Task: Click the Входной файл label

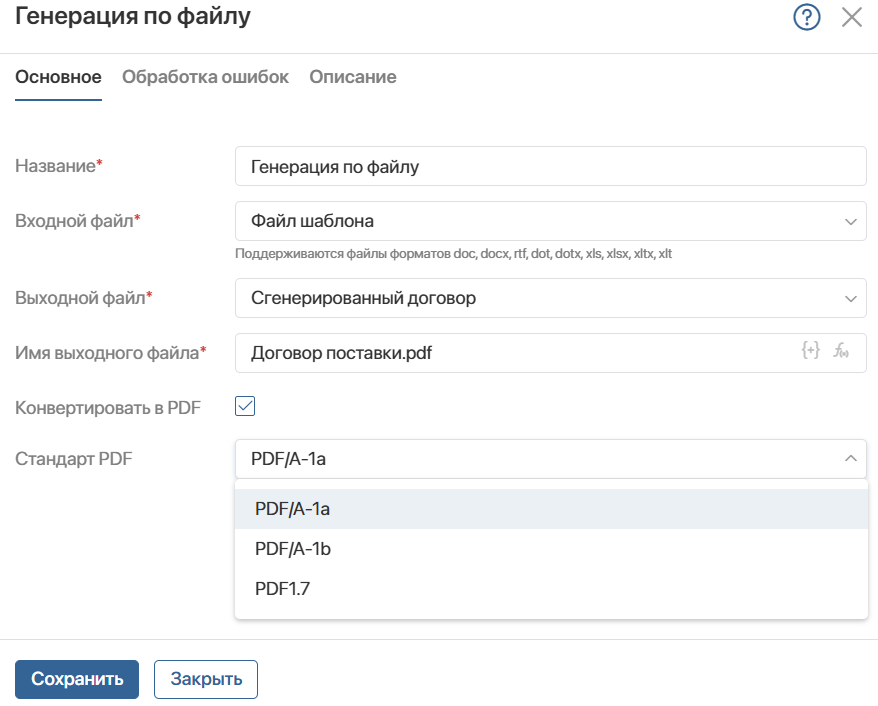Action: click(x=77, y=221)
